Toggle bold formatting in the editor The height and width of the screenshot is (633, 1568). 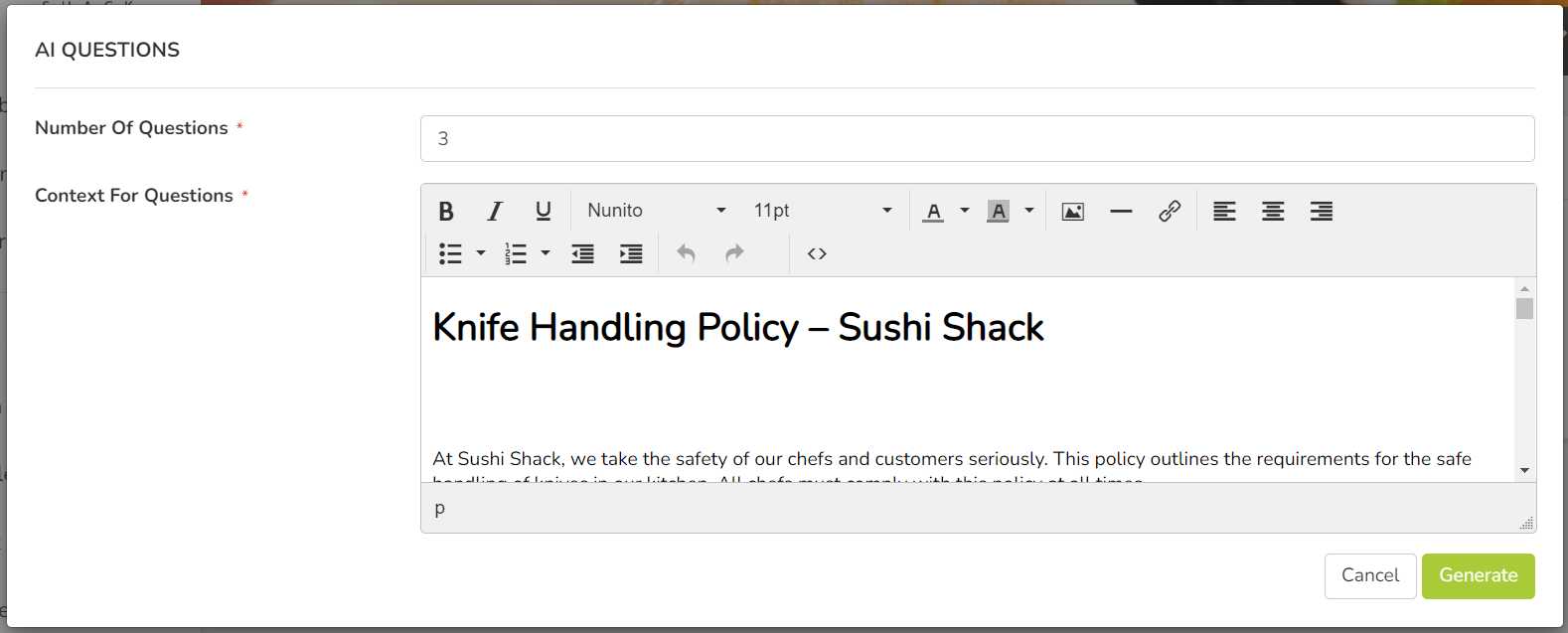point(446,211)
